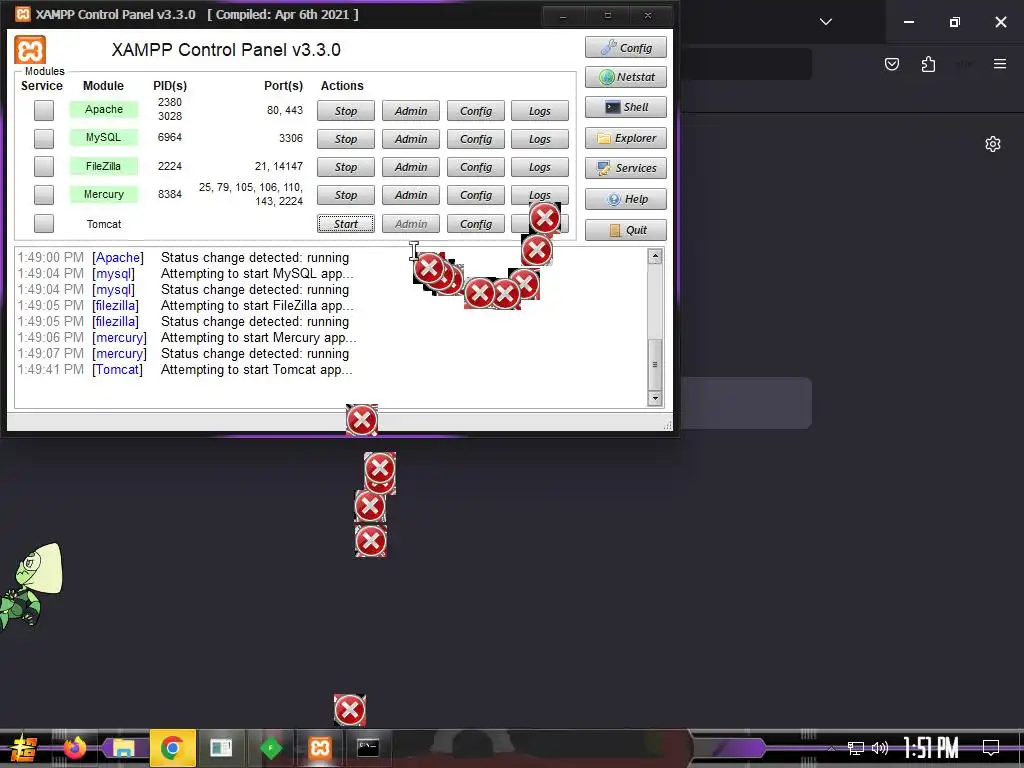Stop the FileZilla module
This screenshot has height=768, width=1024.
pos(345,167)
